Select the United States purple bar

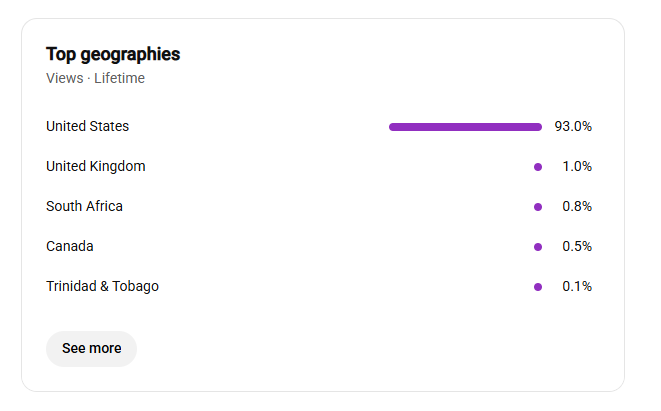point(465,127)
